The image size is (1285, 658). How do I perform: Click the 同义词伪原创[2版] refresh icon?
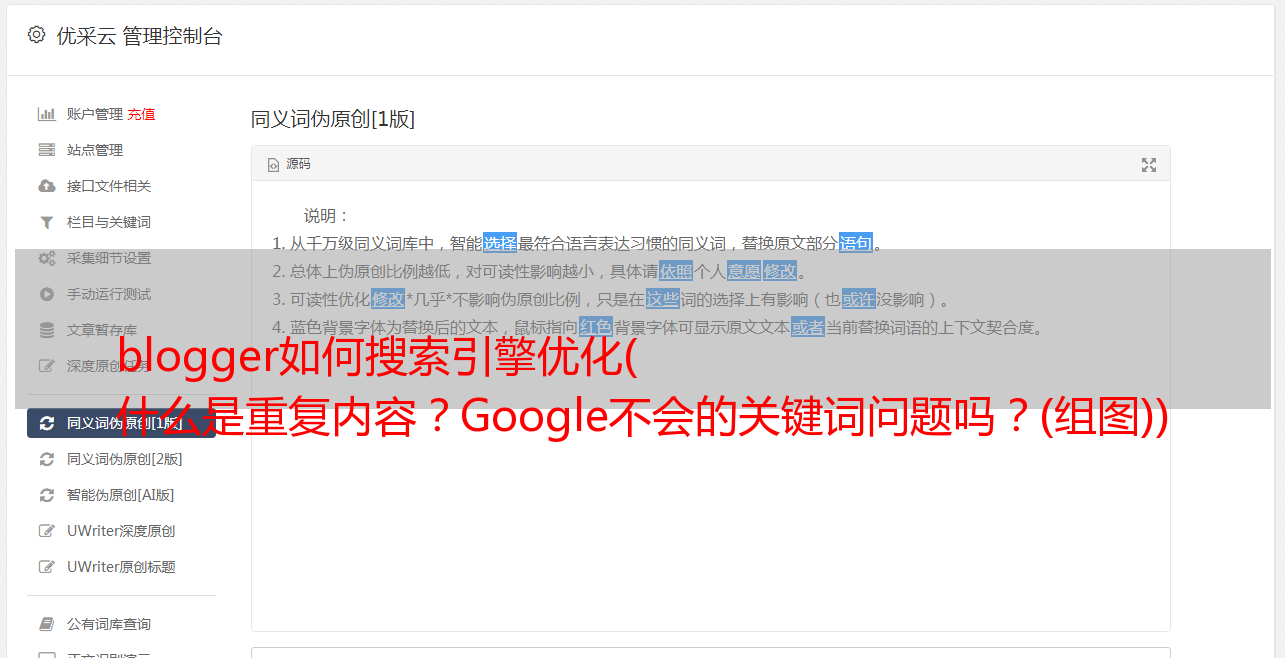click(x=46, y=459)
